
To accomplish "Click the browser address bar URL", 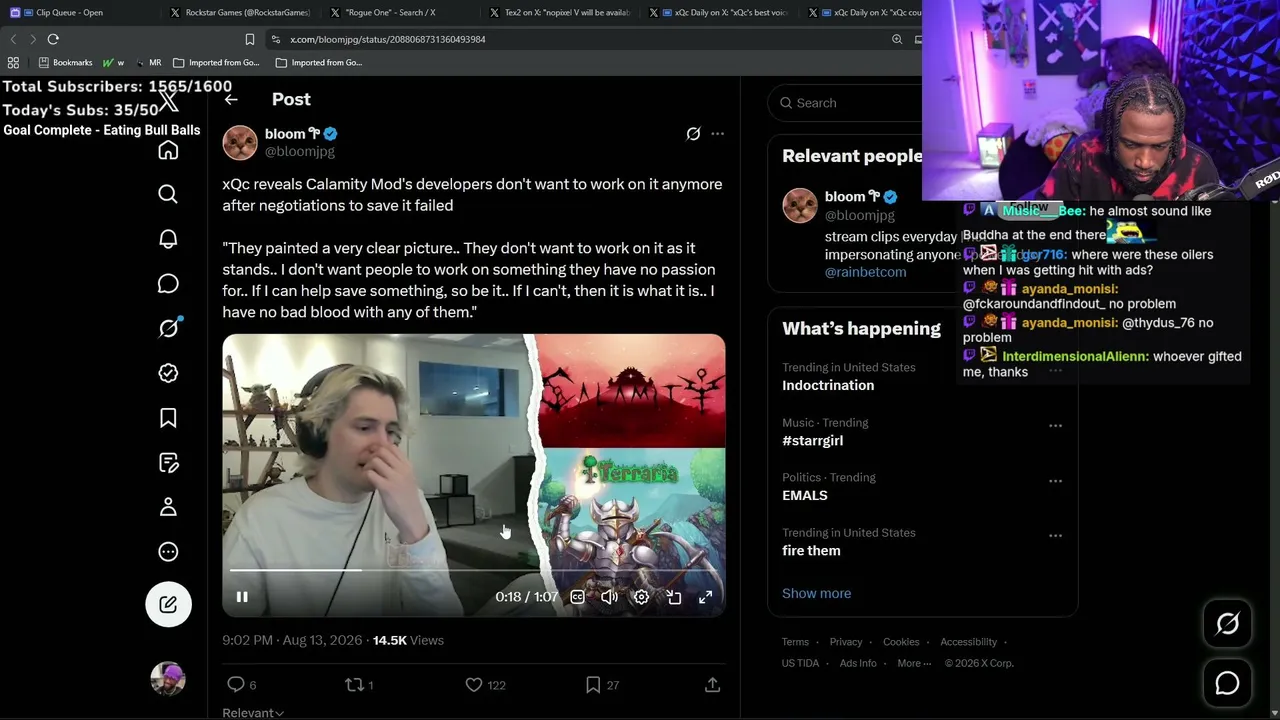I will (388, 39).
